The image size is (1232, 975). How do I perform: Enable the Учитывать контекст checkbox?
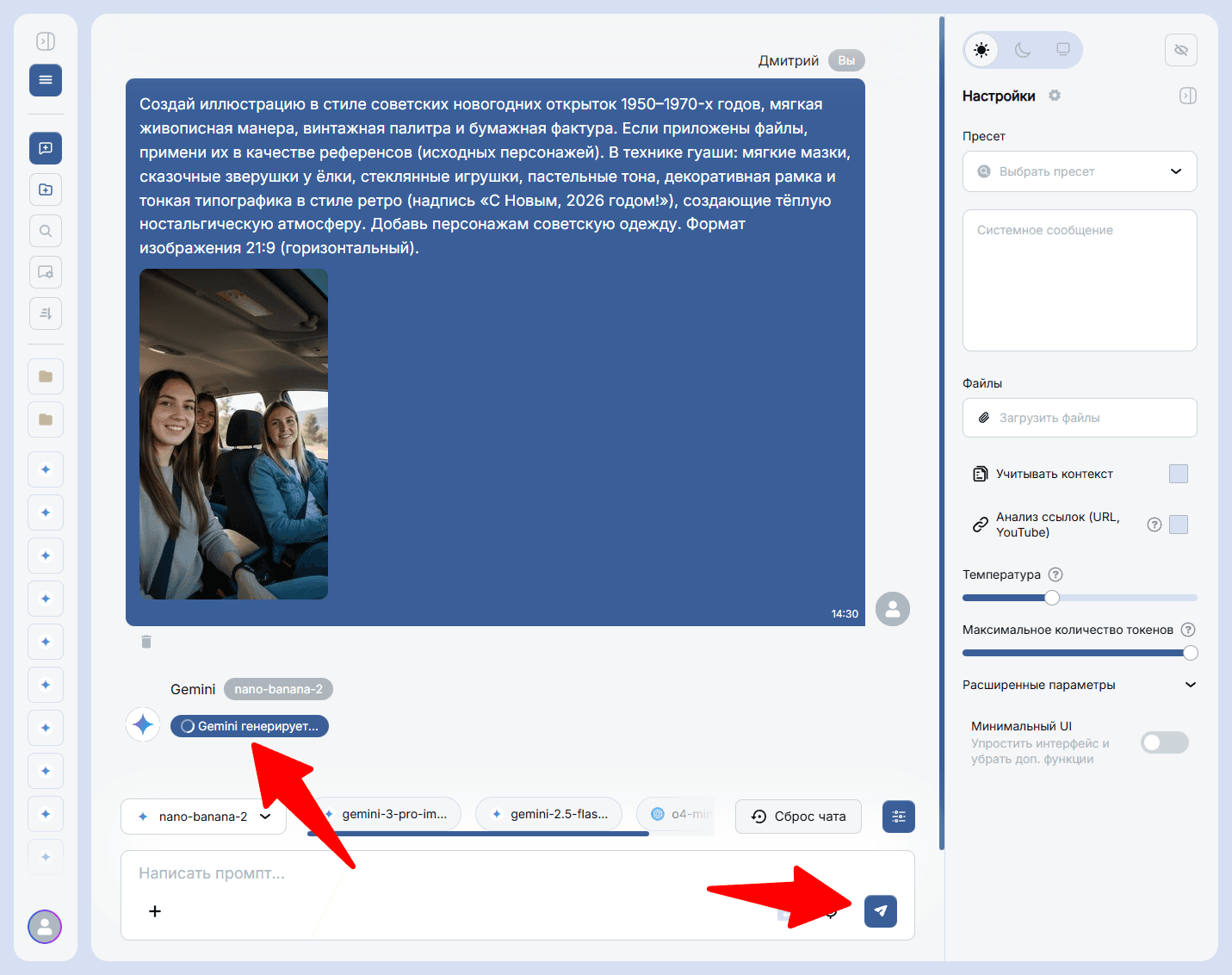pos(1179,473)
